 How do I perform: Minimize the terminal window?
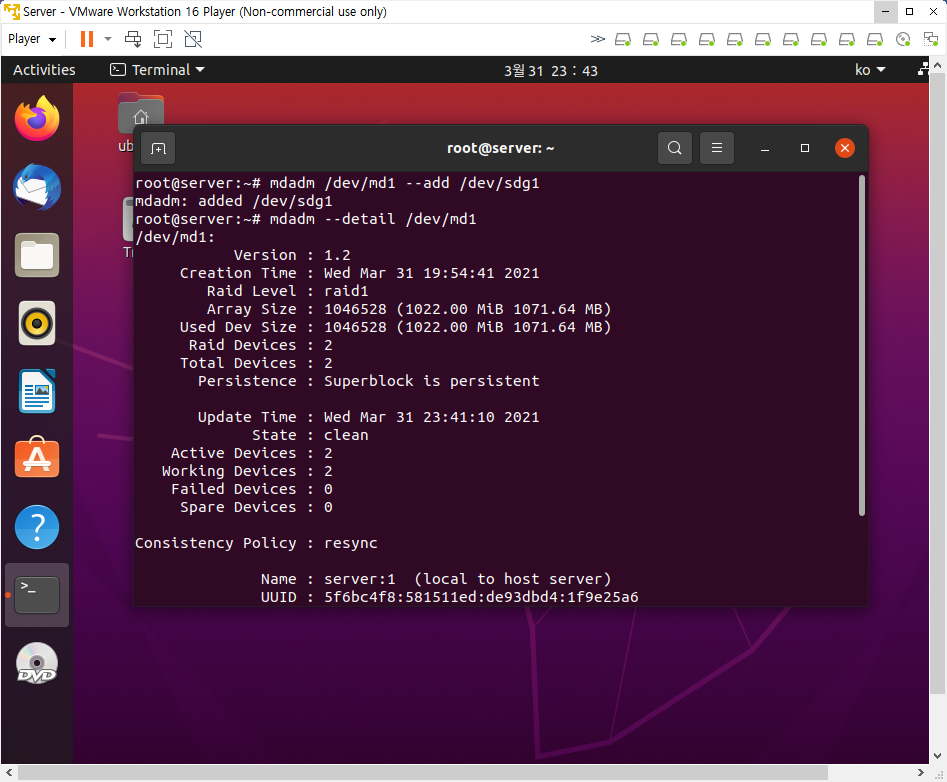(765, 148)
